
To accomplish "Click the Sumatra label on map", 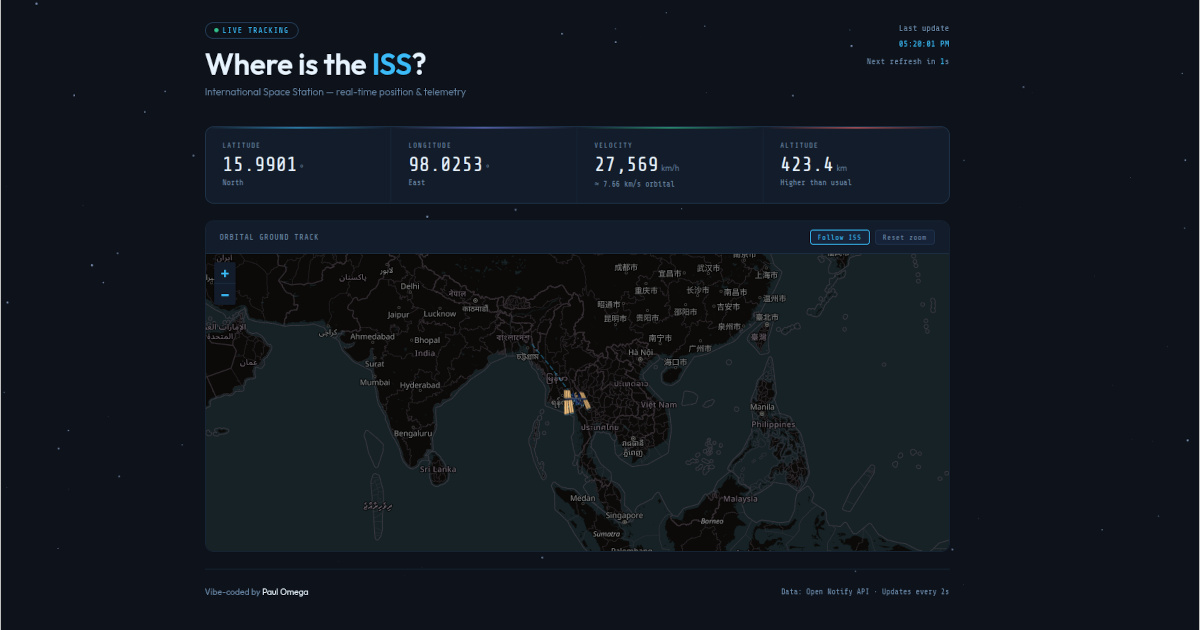I will click(607, 534).
